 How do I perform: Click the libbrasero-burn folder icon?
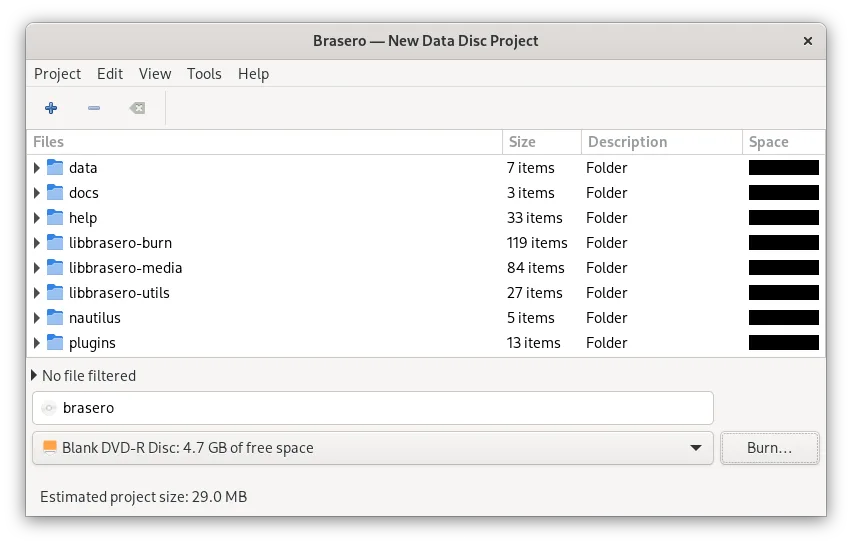[55, 242]
